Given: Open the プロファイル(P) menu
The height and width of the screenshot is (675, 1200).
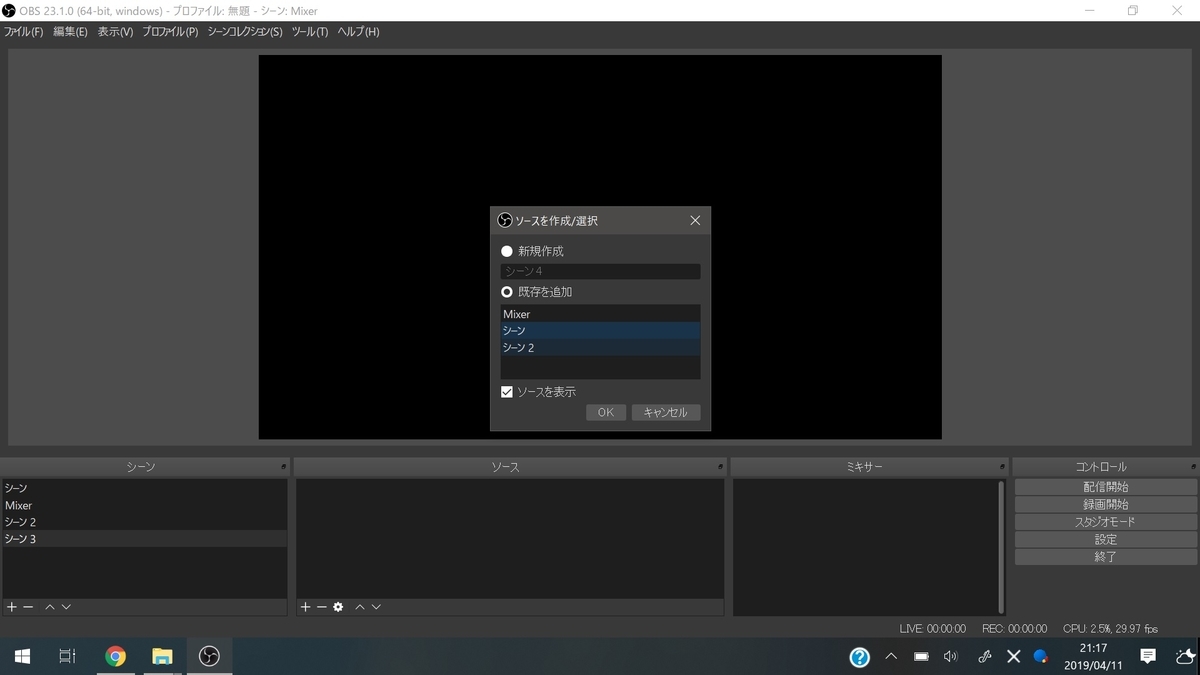Looking at the screenshot, I should point(170,32).
